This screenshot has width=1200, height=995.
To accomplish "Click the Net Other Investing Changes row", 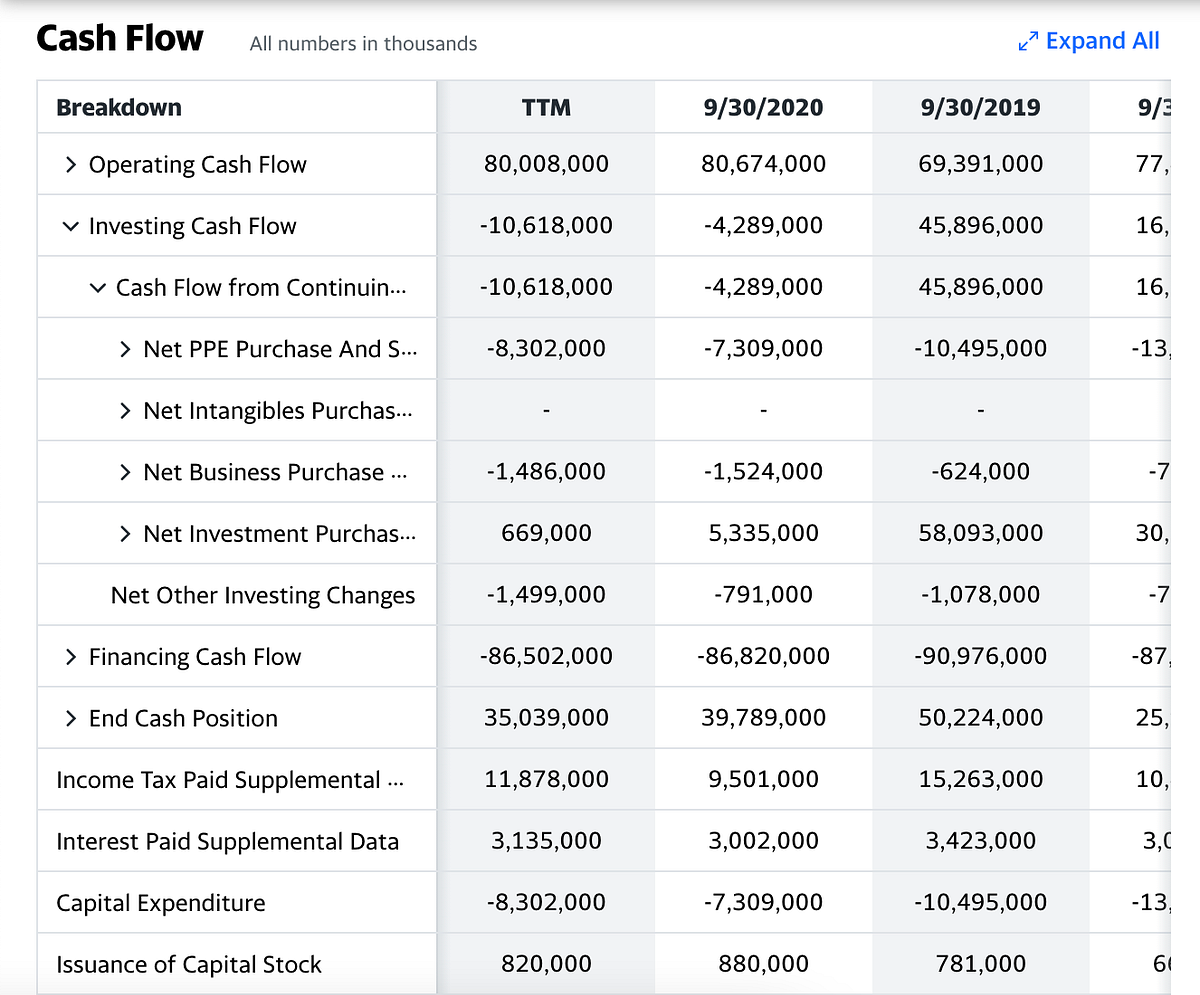I will pyautogui.click(x=262, y=594).
